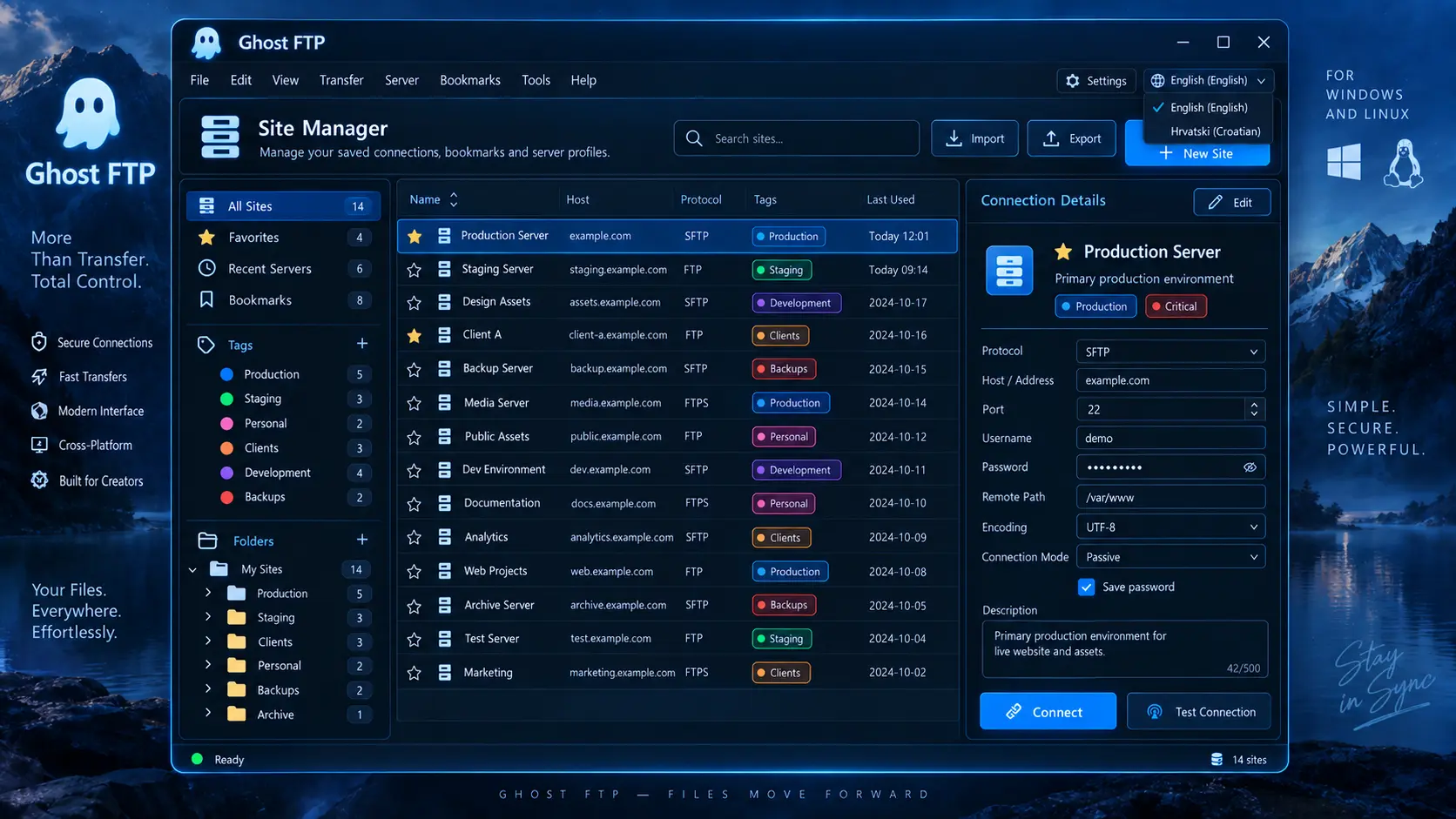Click the All Sites server icon in sidebar

(x=206, y=206)
